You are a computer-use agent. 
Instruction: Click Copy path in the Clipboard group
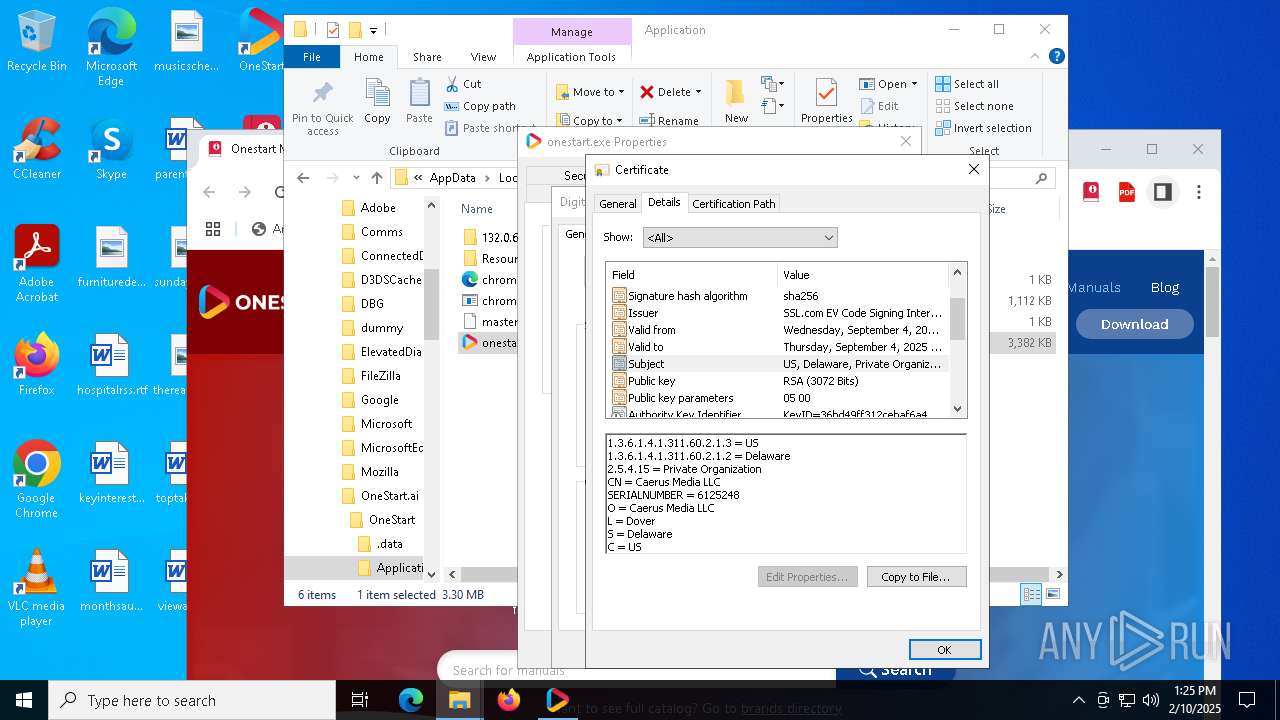(480, 106)
